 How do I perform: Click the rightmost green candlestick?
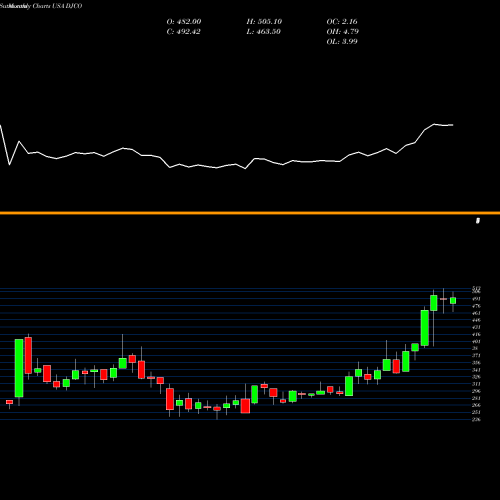coord(453,301)
